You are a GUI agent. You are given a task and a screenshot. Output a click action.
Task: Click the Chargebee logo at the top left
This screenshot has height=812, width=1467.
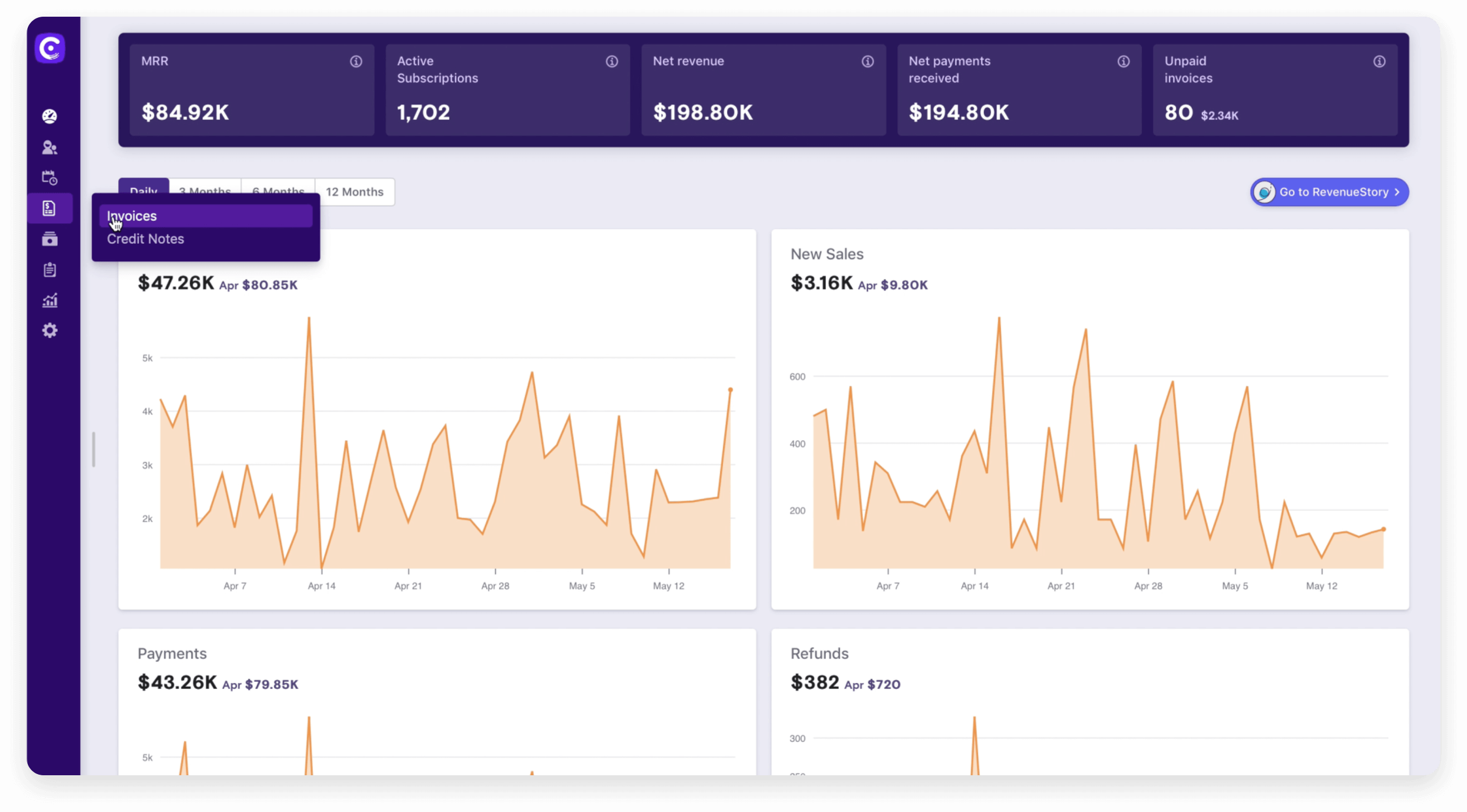click(50, 48)
